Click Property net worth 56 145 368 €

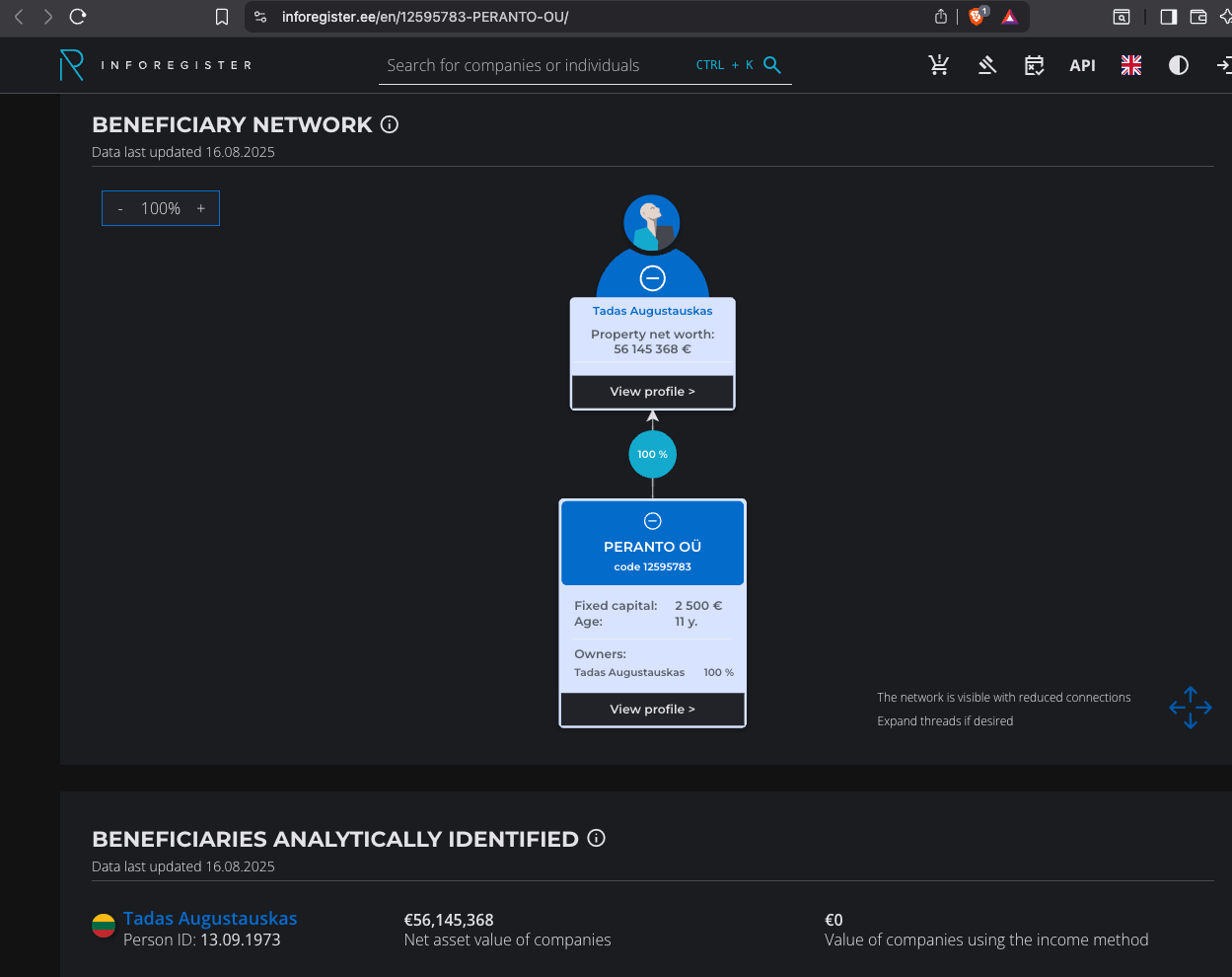(x=653, y=341)
